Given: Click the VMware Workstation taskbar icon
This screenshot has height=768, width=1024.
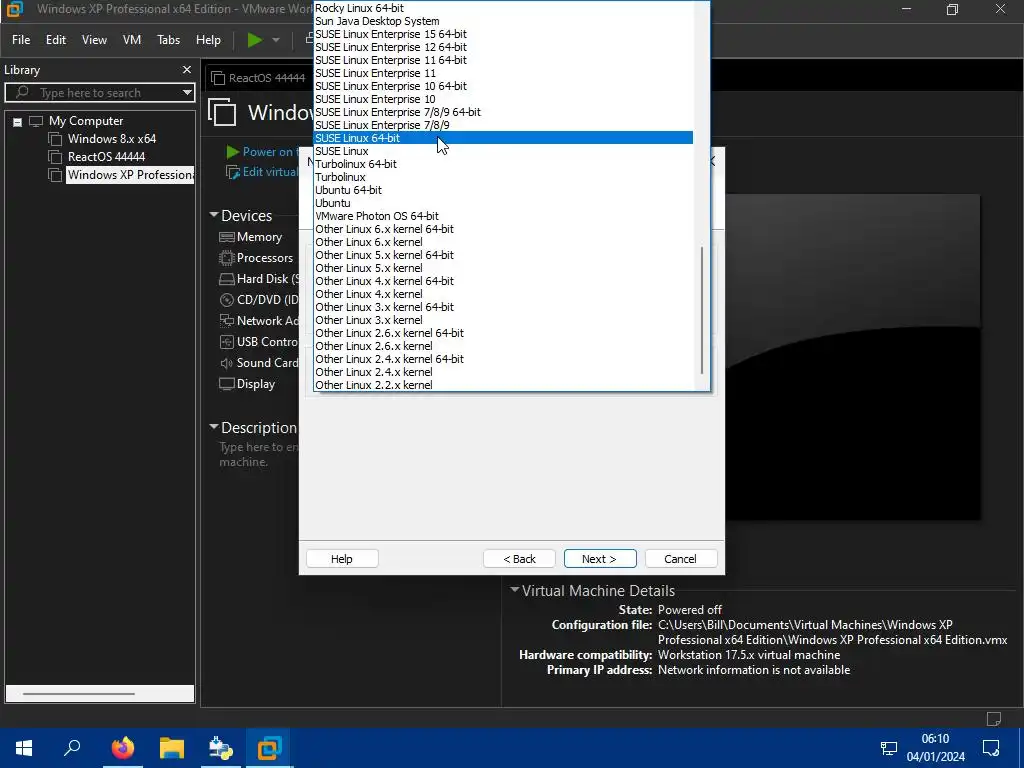Looking at the screenshot, I should point(269,748).
